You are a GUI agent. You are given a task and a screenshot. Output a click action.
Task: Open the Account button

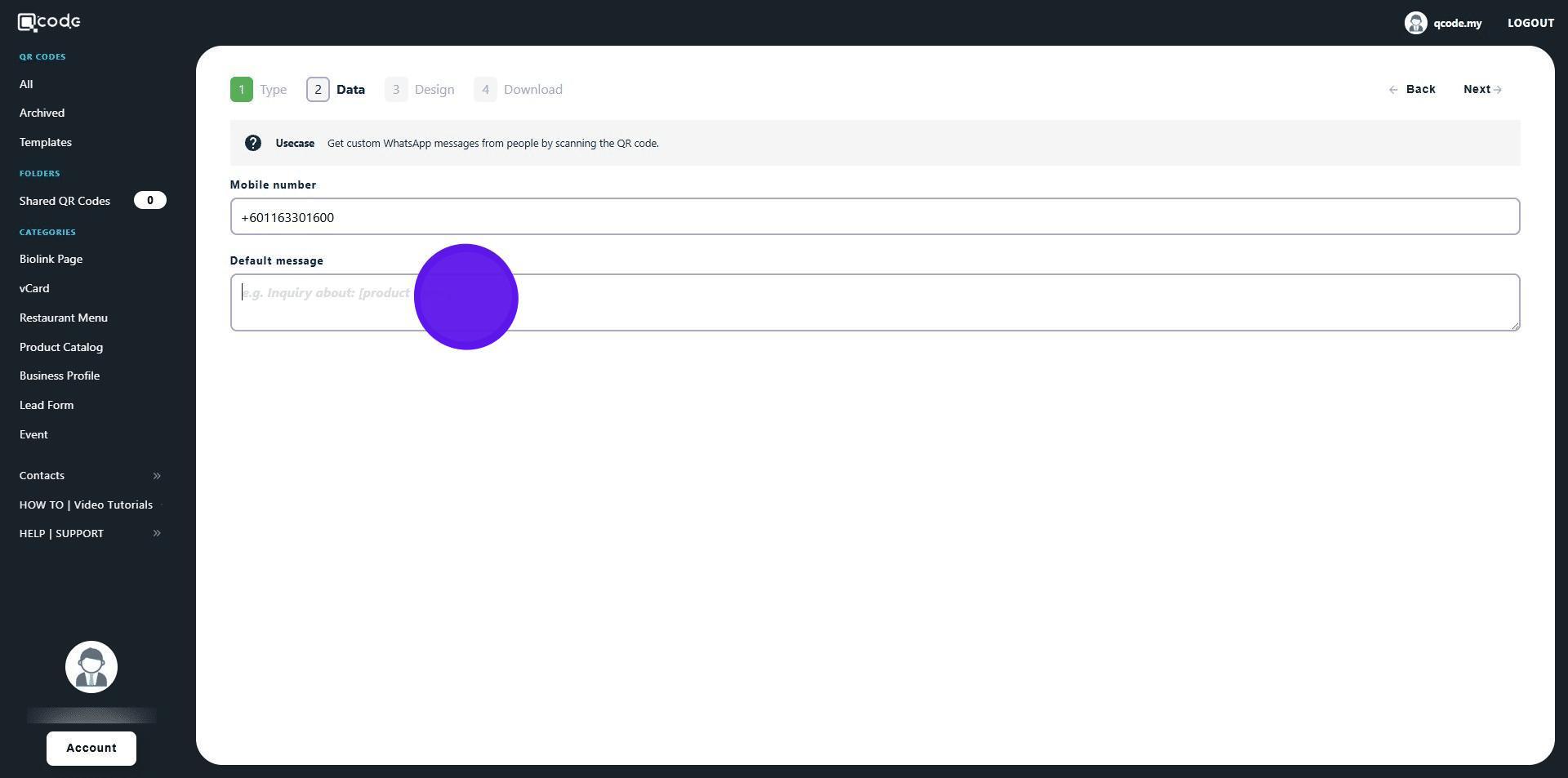[x=91, y=749]
